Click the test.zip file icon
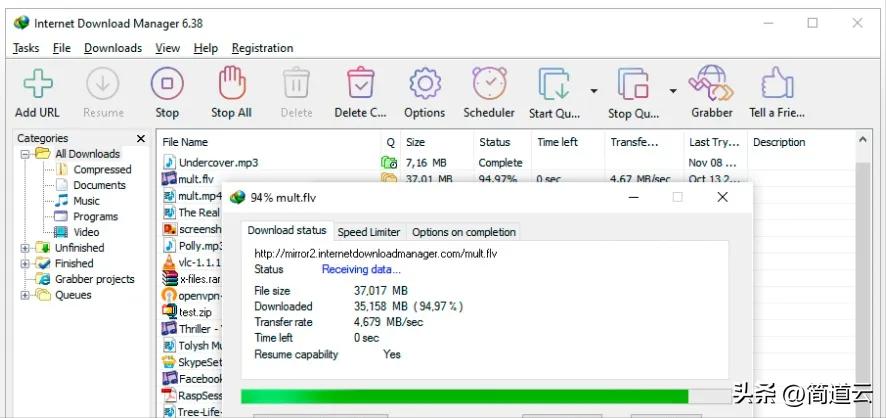 169,311
